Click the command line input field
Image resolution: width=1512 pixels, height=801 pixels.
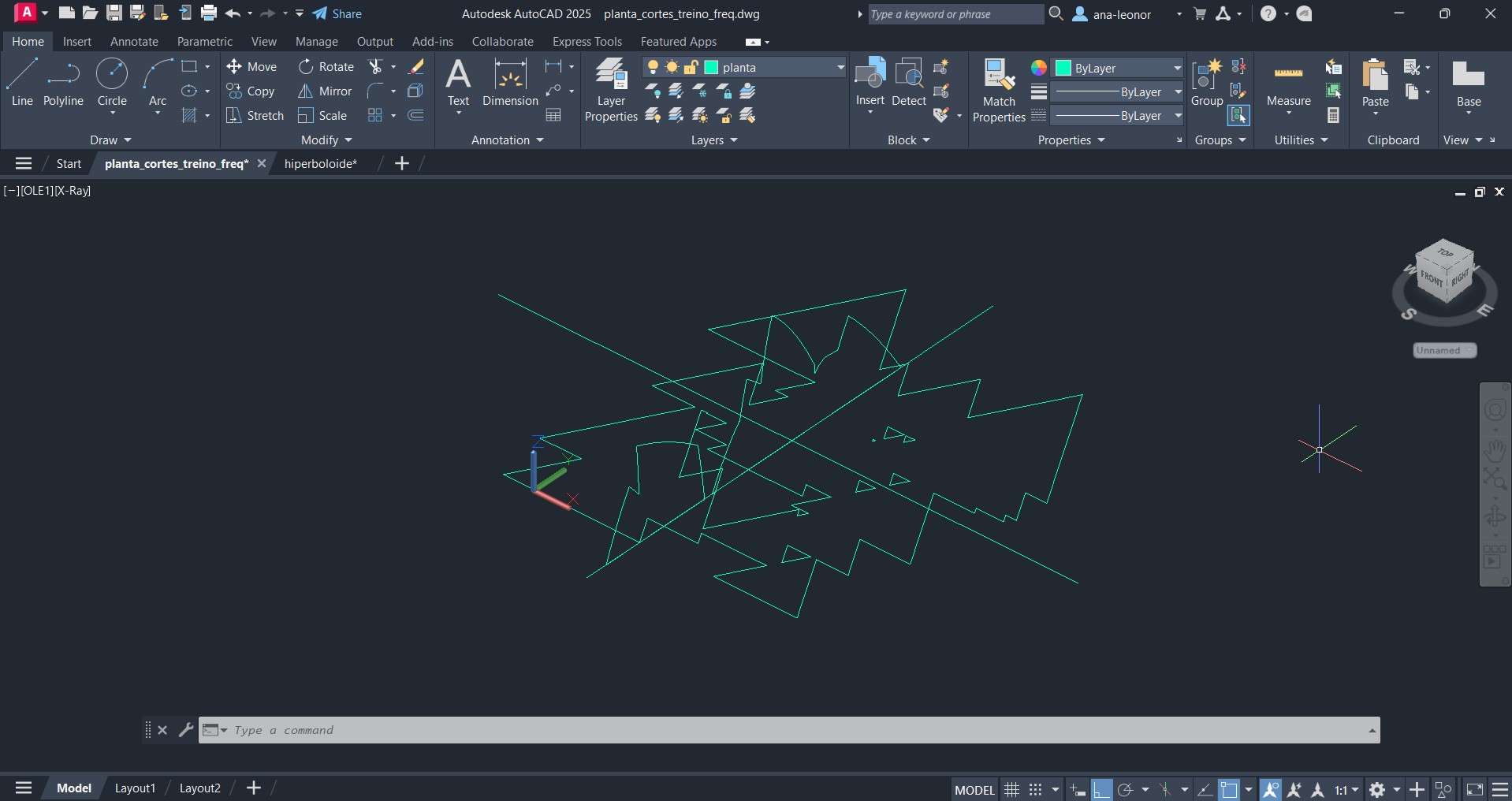(x=788, y=730)
